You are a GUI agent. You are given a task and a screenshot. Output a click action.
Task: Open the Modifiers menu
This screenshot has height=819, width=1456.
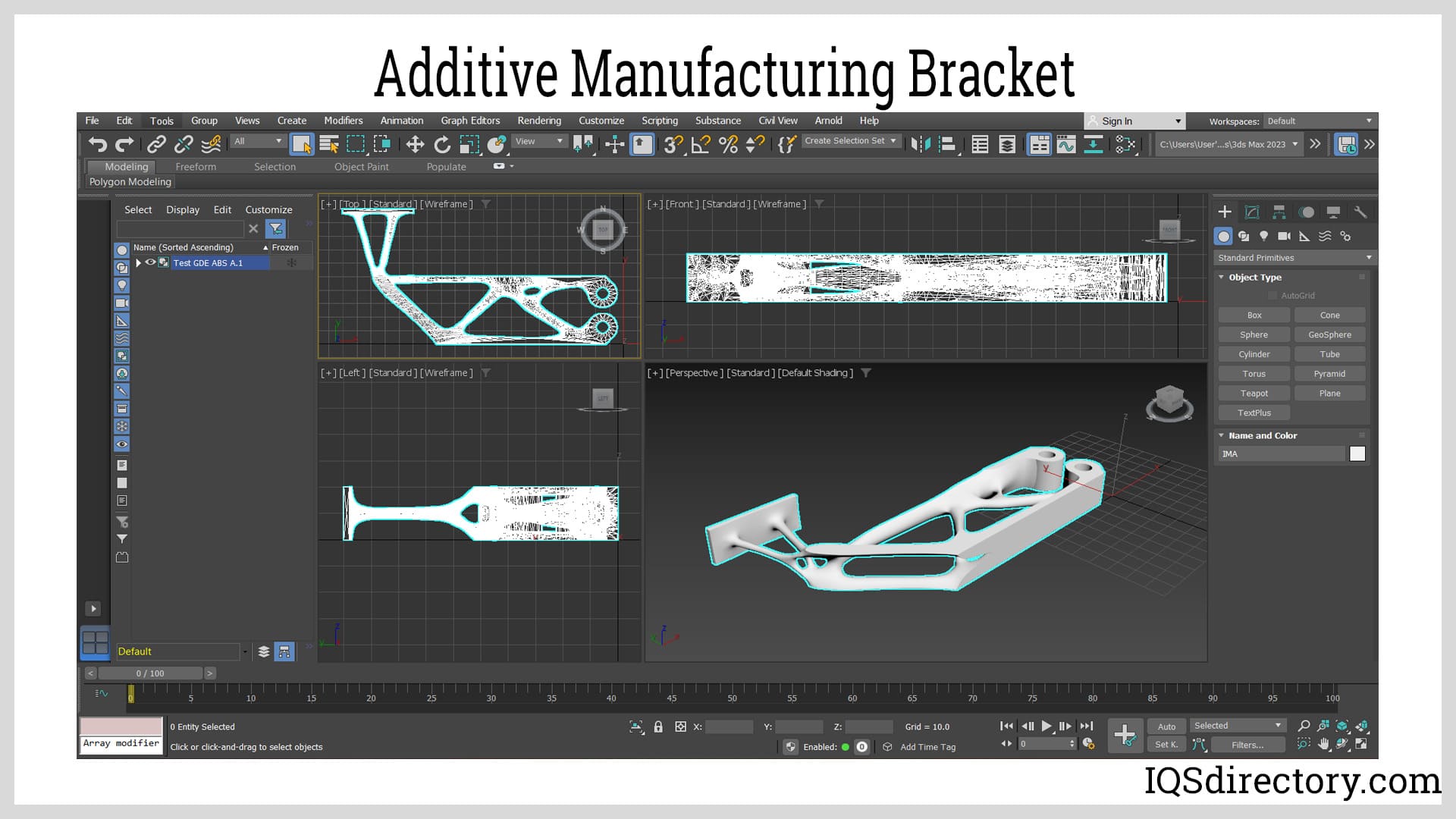click(x=343, y=121)
